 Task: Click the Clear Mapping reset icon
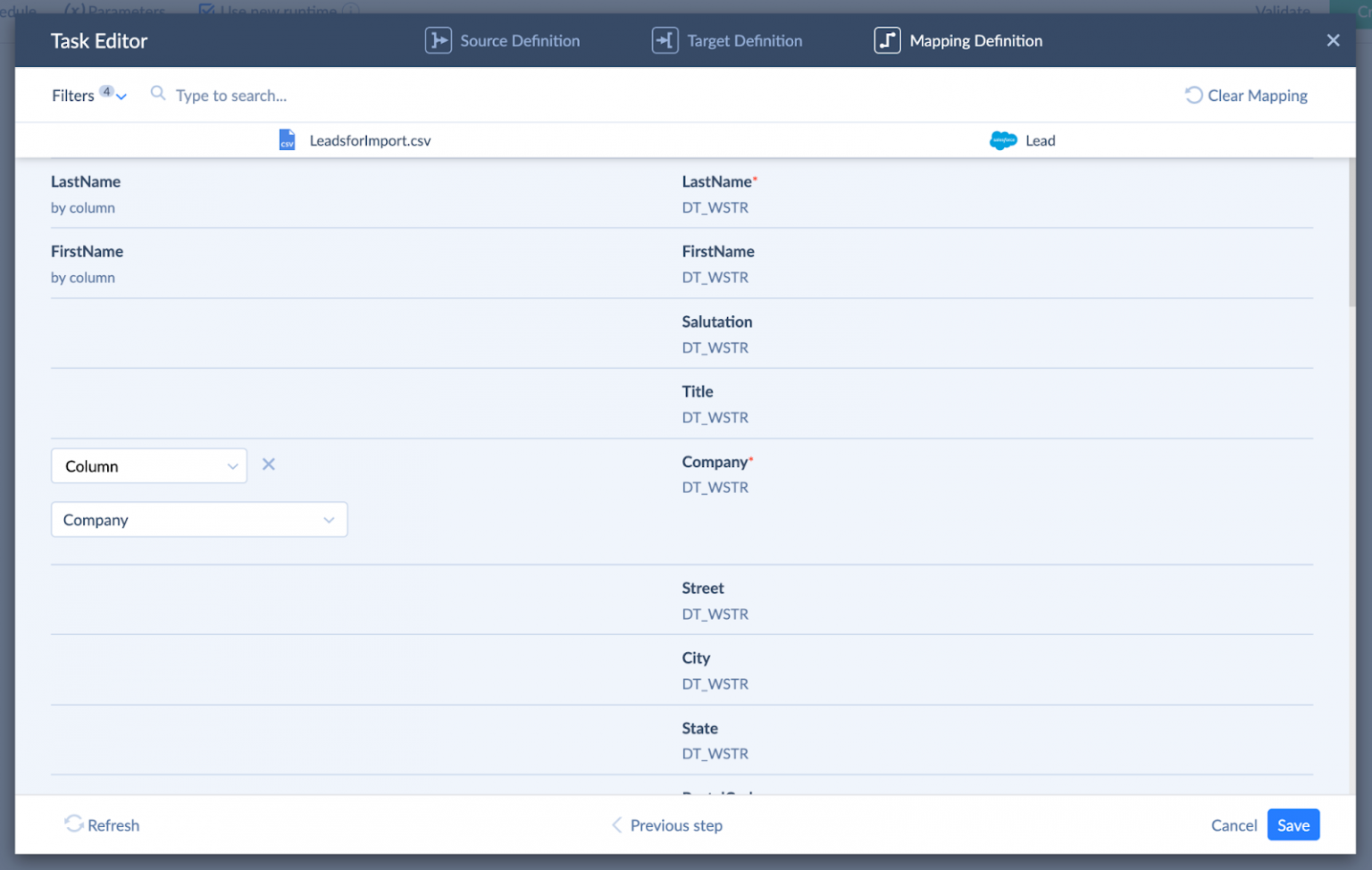pyautogui.click(x=1193, y=95)
